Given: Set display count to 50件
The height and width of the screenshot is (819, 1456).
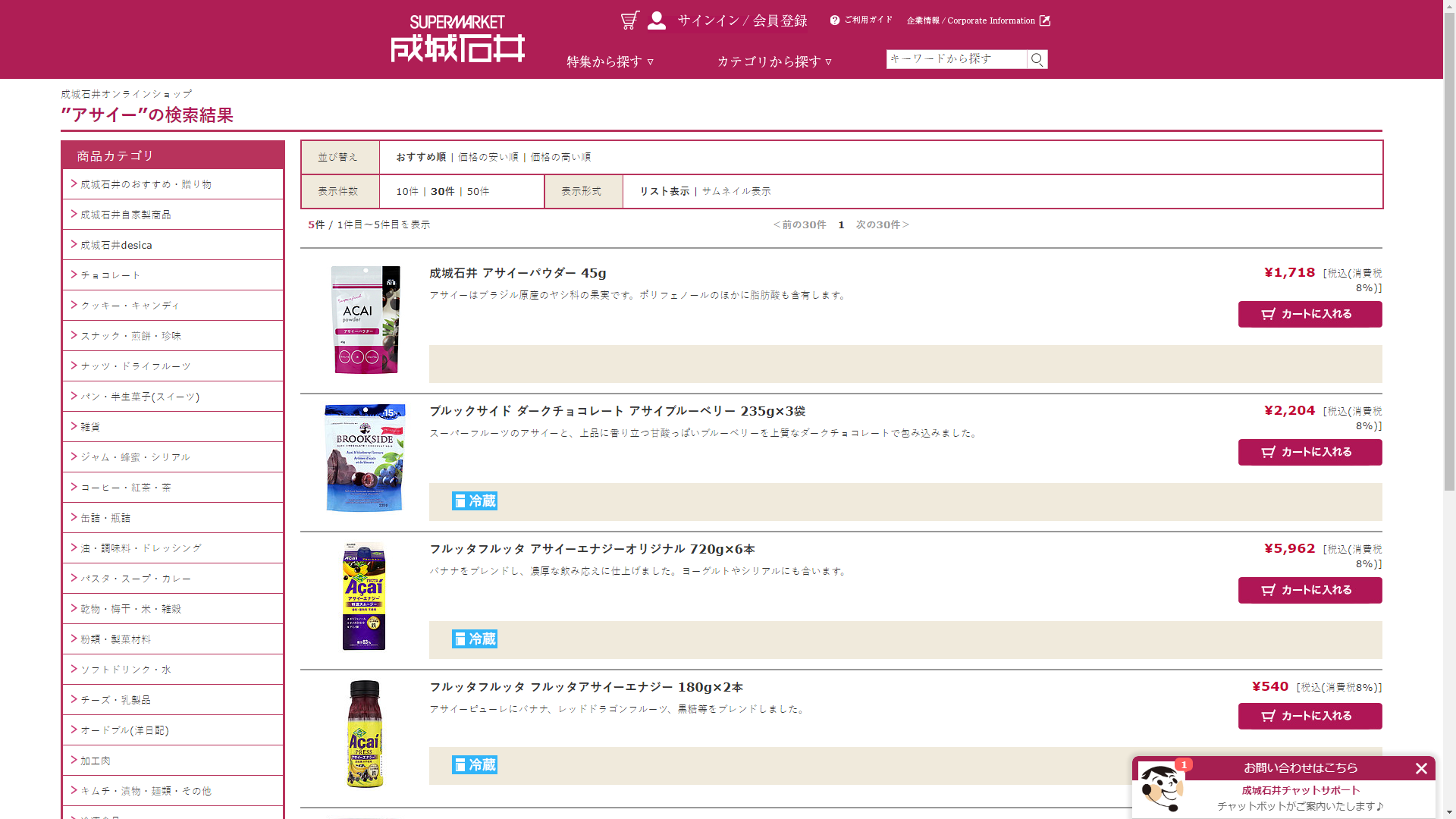Looking at the screenshot, I should coord(478,191).
